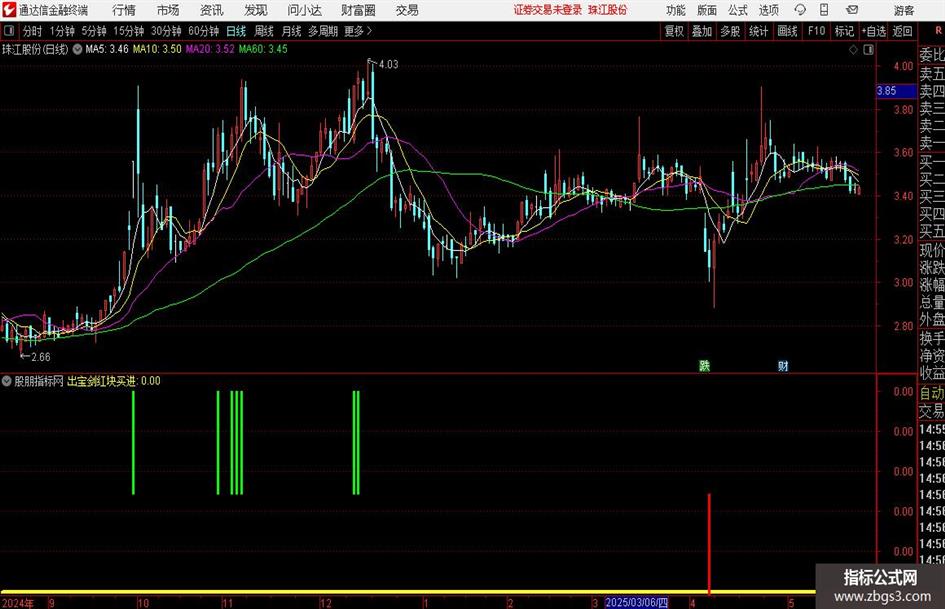The width and height of the screenshot is (945, 609).
Task: Open the 市场 menu
Action: (168, 10)
